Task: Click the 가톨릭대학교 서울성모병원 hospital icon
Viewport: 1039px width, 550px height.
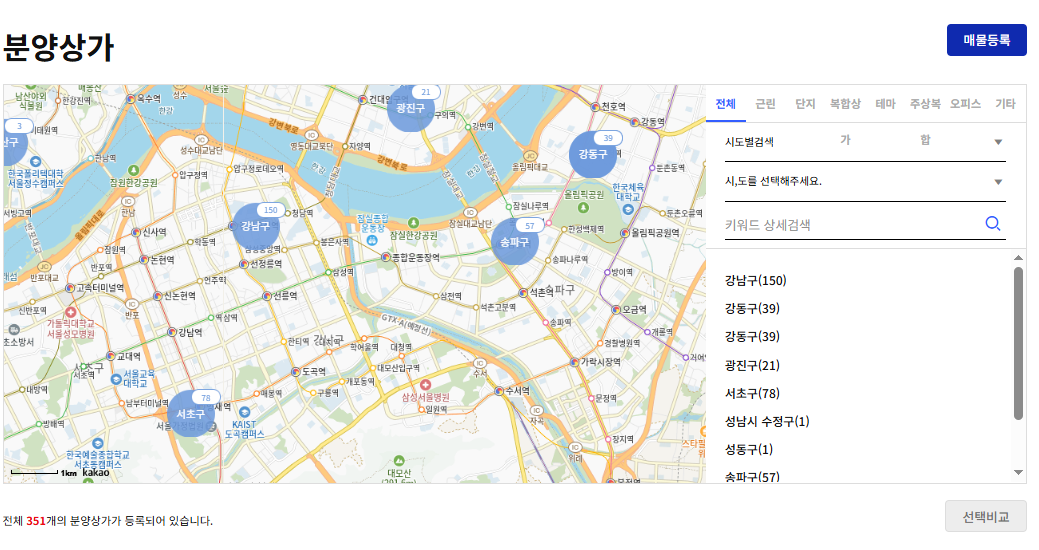Action: [70, 311]
